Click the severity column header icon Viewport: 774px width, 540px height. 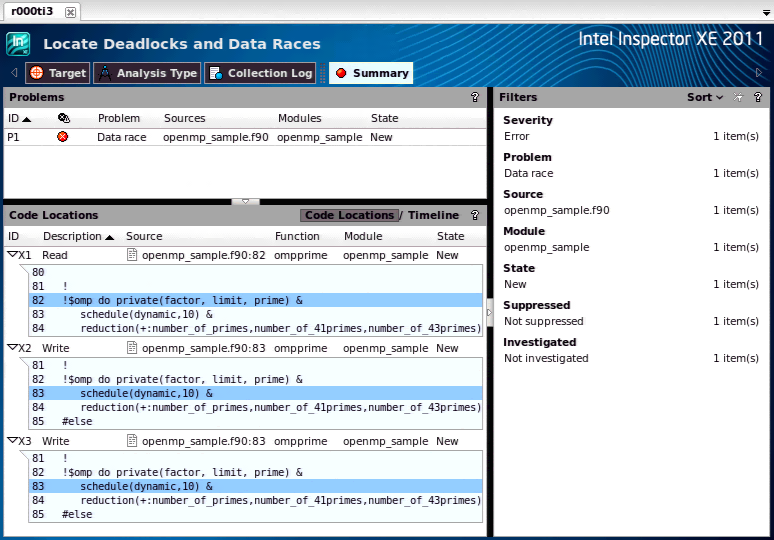pos(63,118)
